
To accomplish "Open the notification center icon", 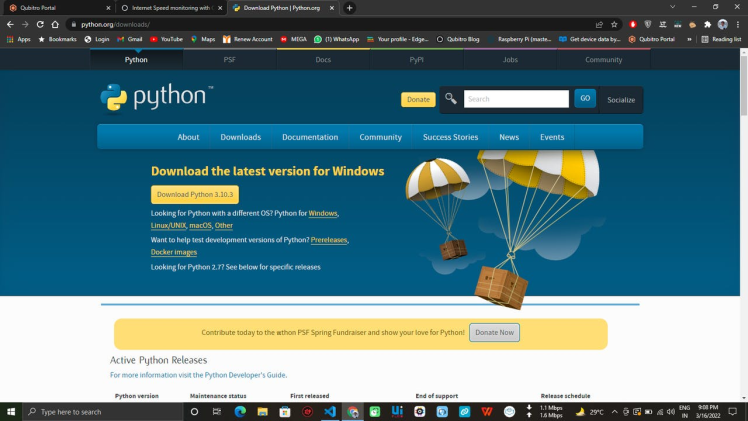I will (733, 411).
